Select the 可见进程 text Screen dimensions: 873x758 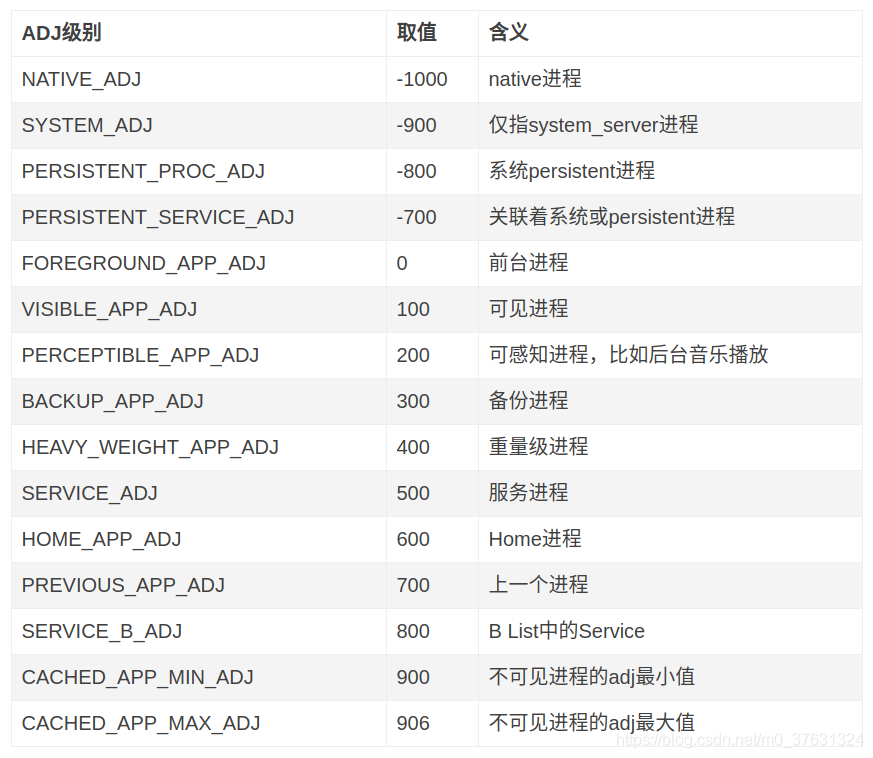pyautogui.click(x=528, y=309)
